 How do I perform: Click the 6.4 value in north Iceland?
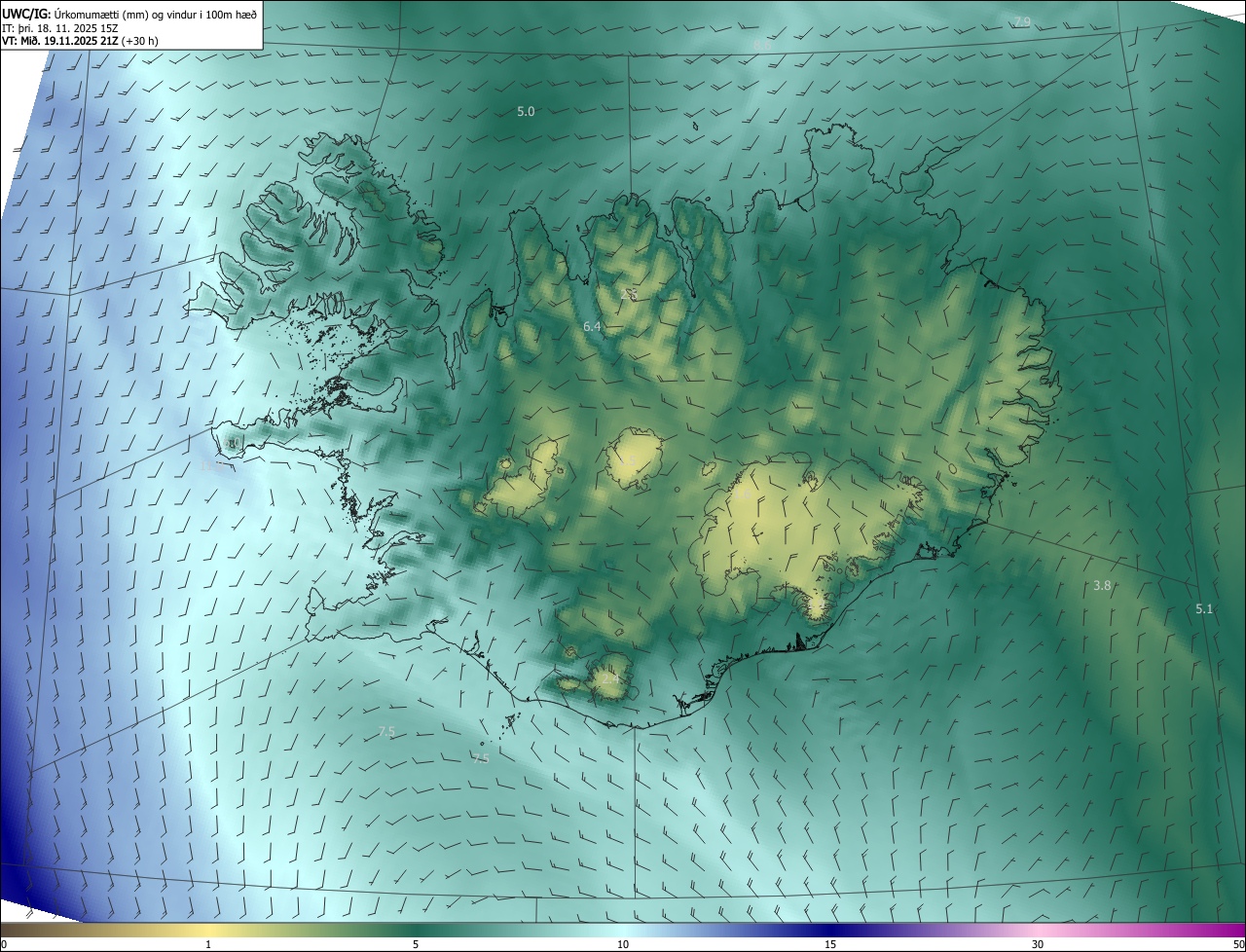592,327
